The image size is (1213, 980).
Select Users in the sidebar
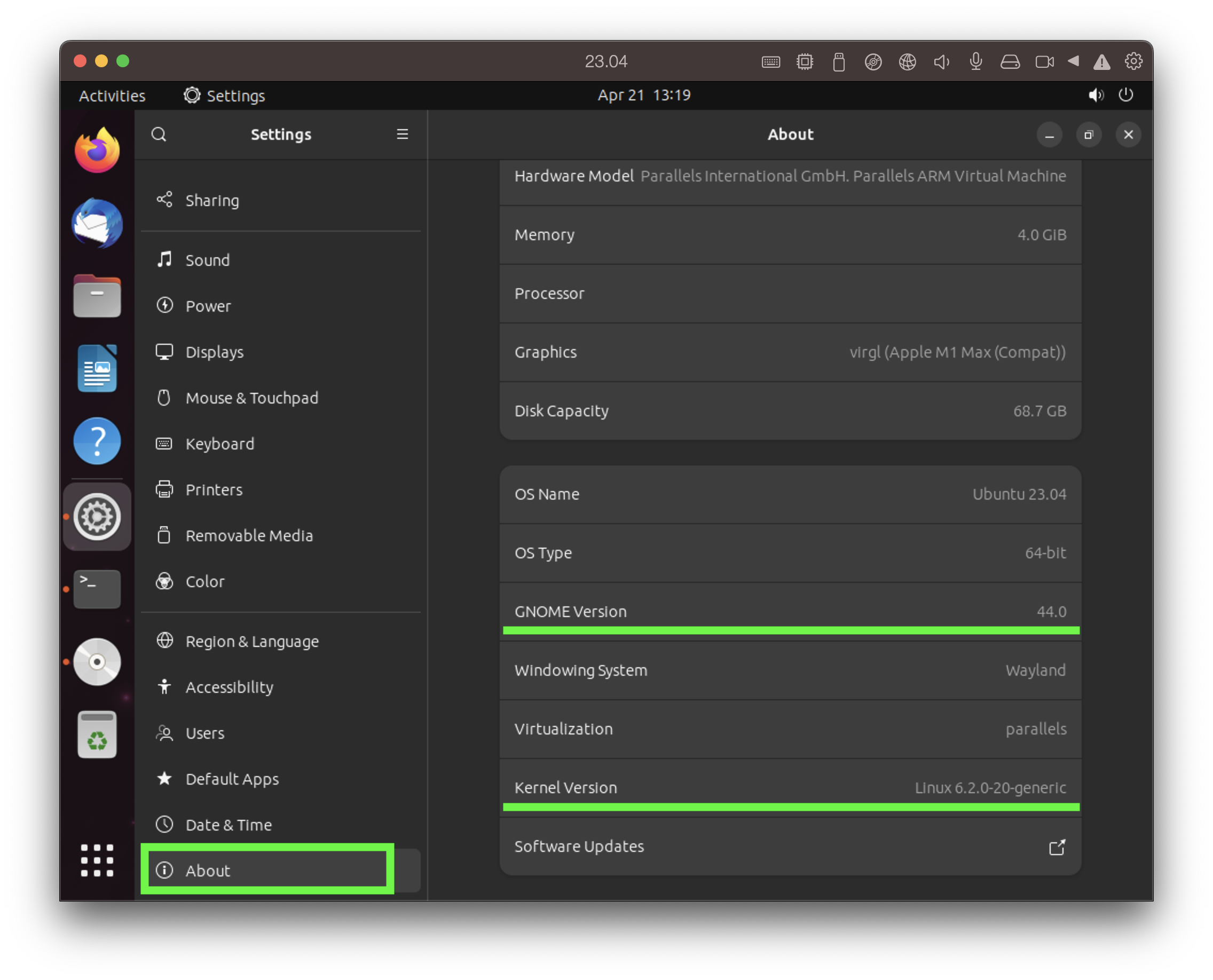[x=281, y=733]
